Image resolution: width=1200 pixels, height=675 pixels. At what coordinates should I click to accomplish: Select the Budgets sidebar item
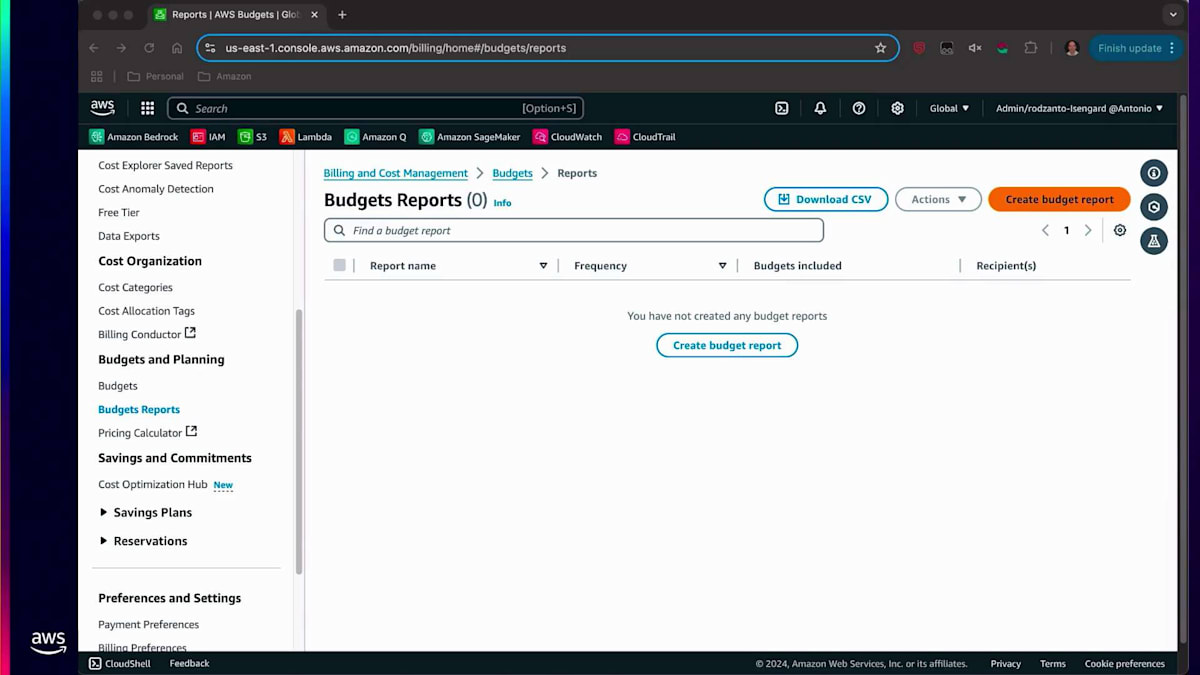click(x=118, y=386)
